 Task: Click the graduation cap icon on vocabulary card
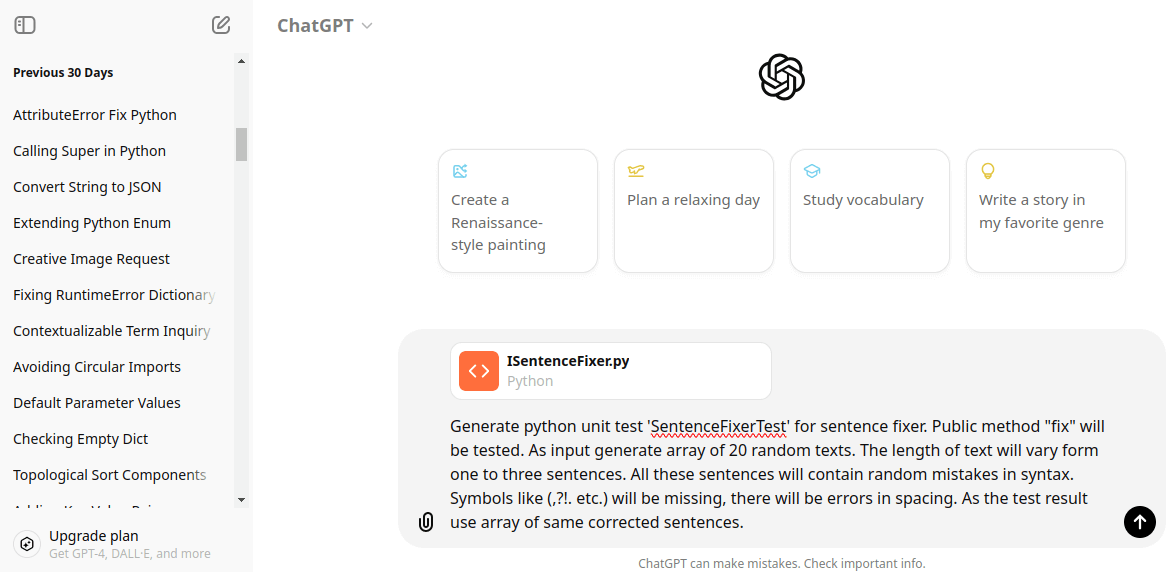812,171
